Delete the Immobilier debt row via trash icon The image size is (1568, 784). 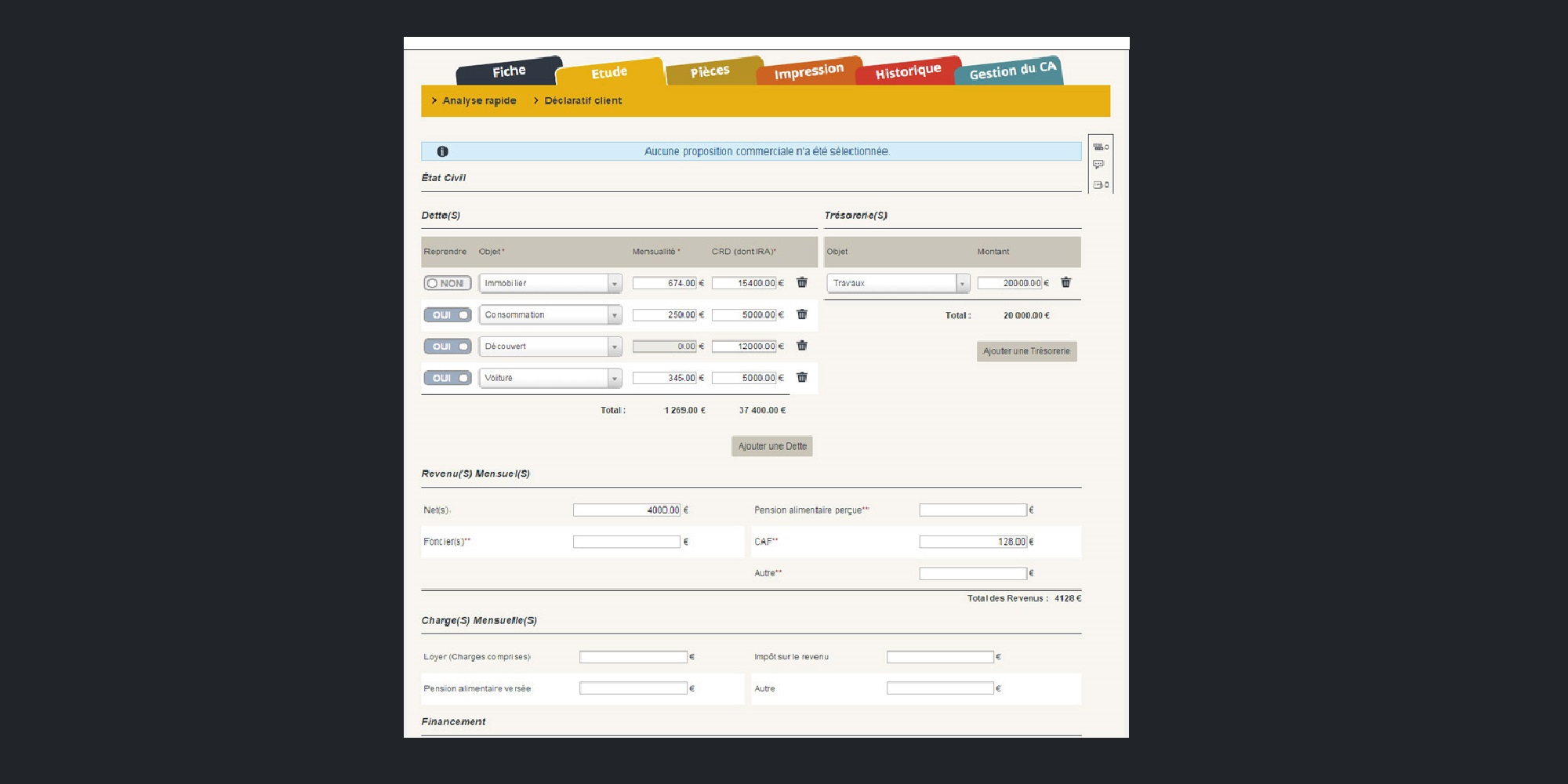click(802, 282)
